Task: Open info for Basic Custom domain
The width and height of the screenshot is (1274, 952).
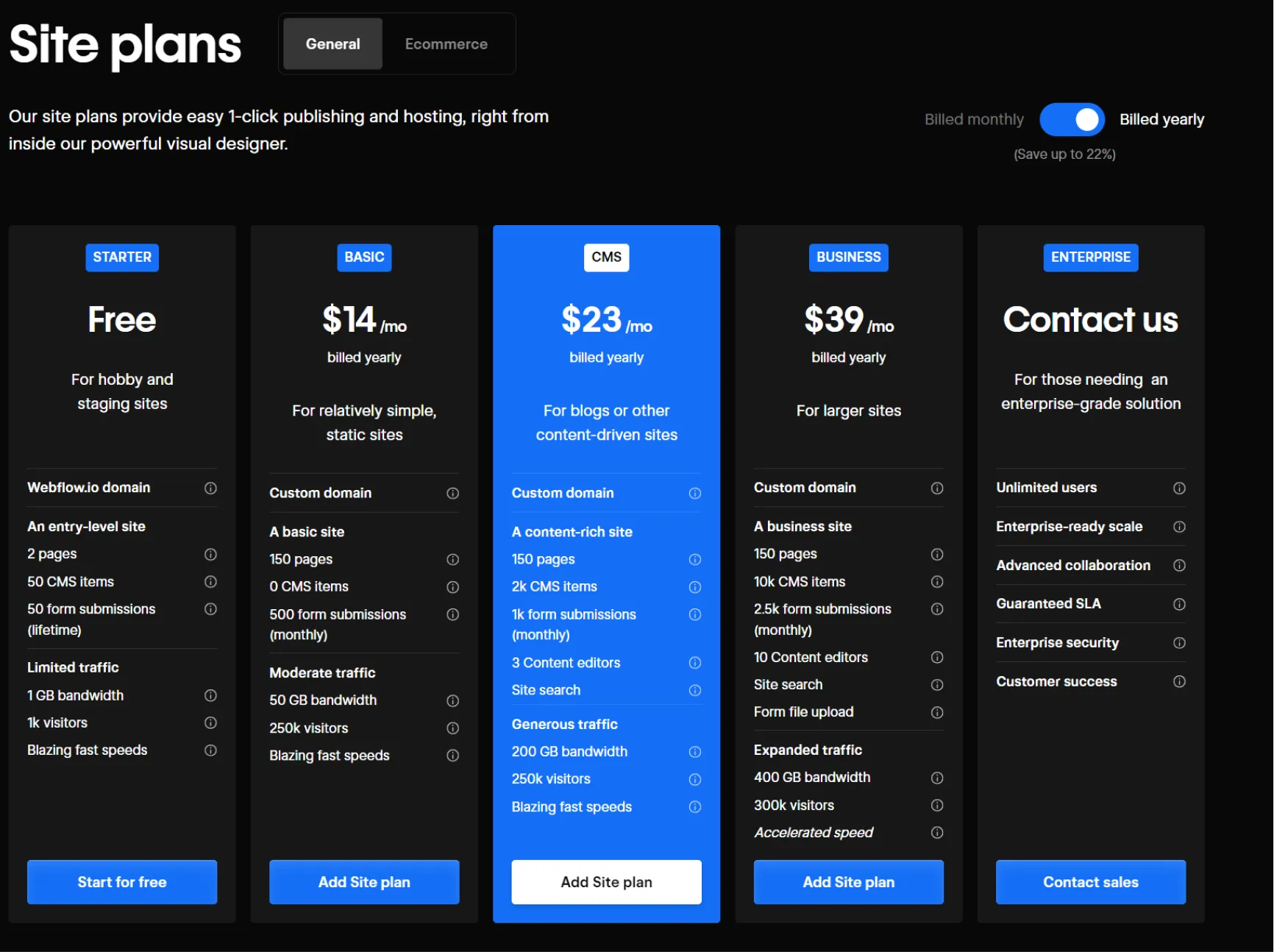Action: [x=452, y=493]
